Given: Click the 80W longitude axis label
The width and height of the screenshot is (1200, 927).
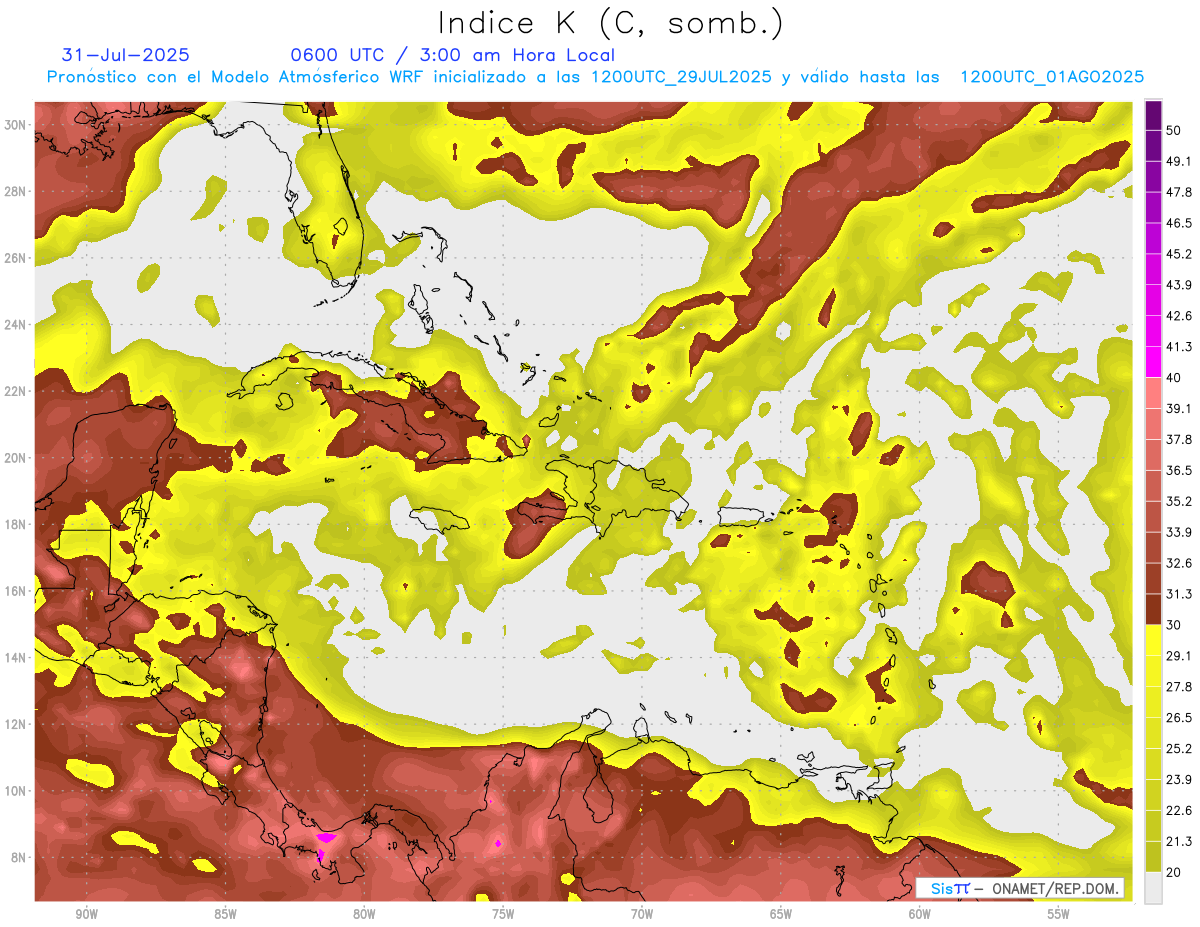Looking at the screenshot, I should coord(364,914).
